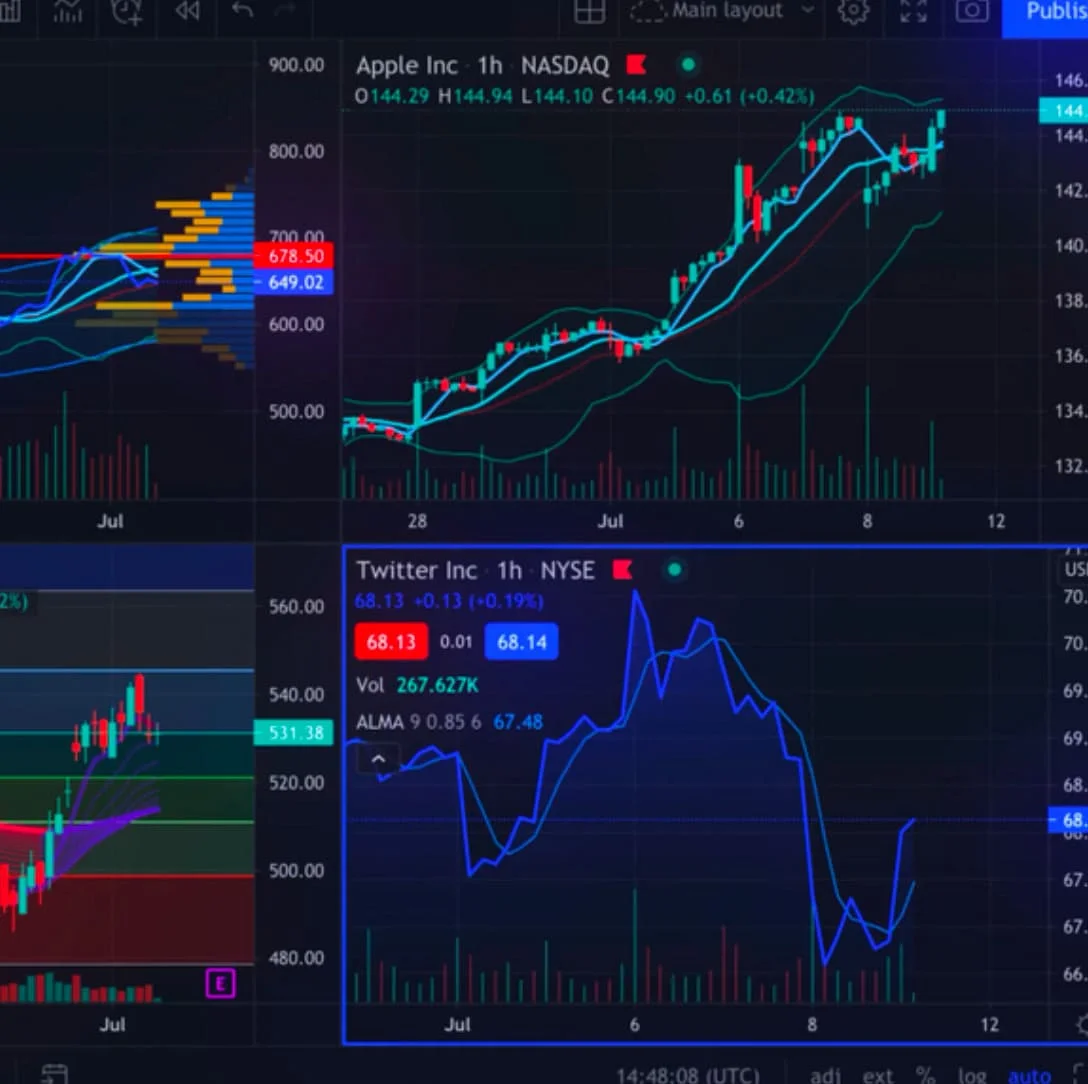Expand the Main layout dropdown arrow

807,10
